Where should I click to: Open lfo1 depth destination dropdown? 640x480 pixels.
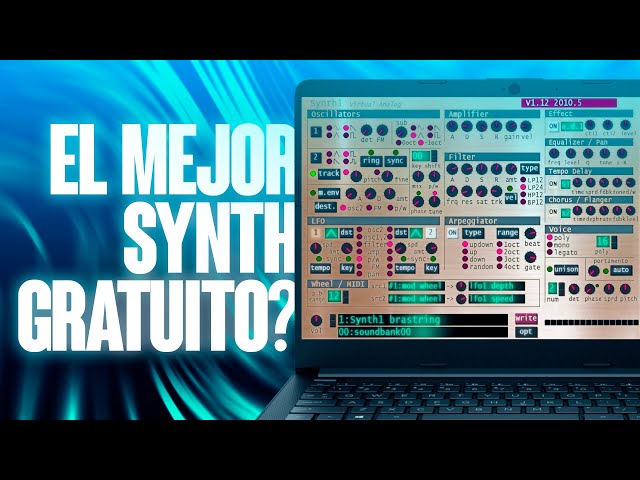coord(497,286)
